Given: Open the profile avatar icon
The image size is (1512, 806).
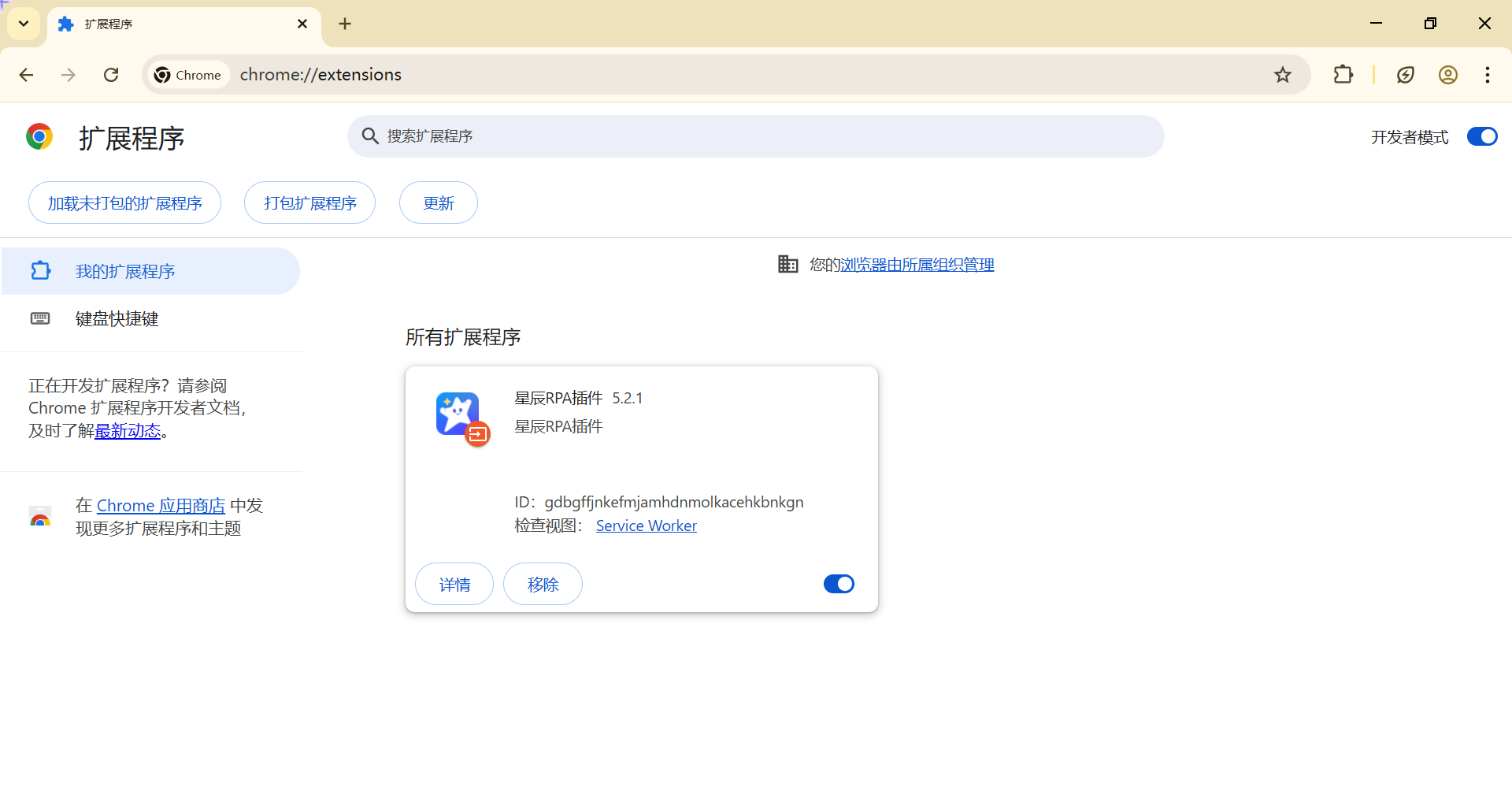Looking at the screenshot, I should coord(1447,75).
